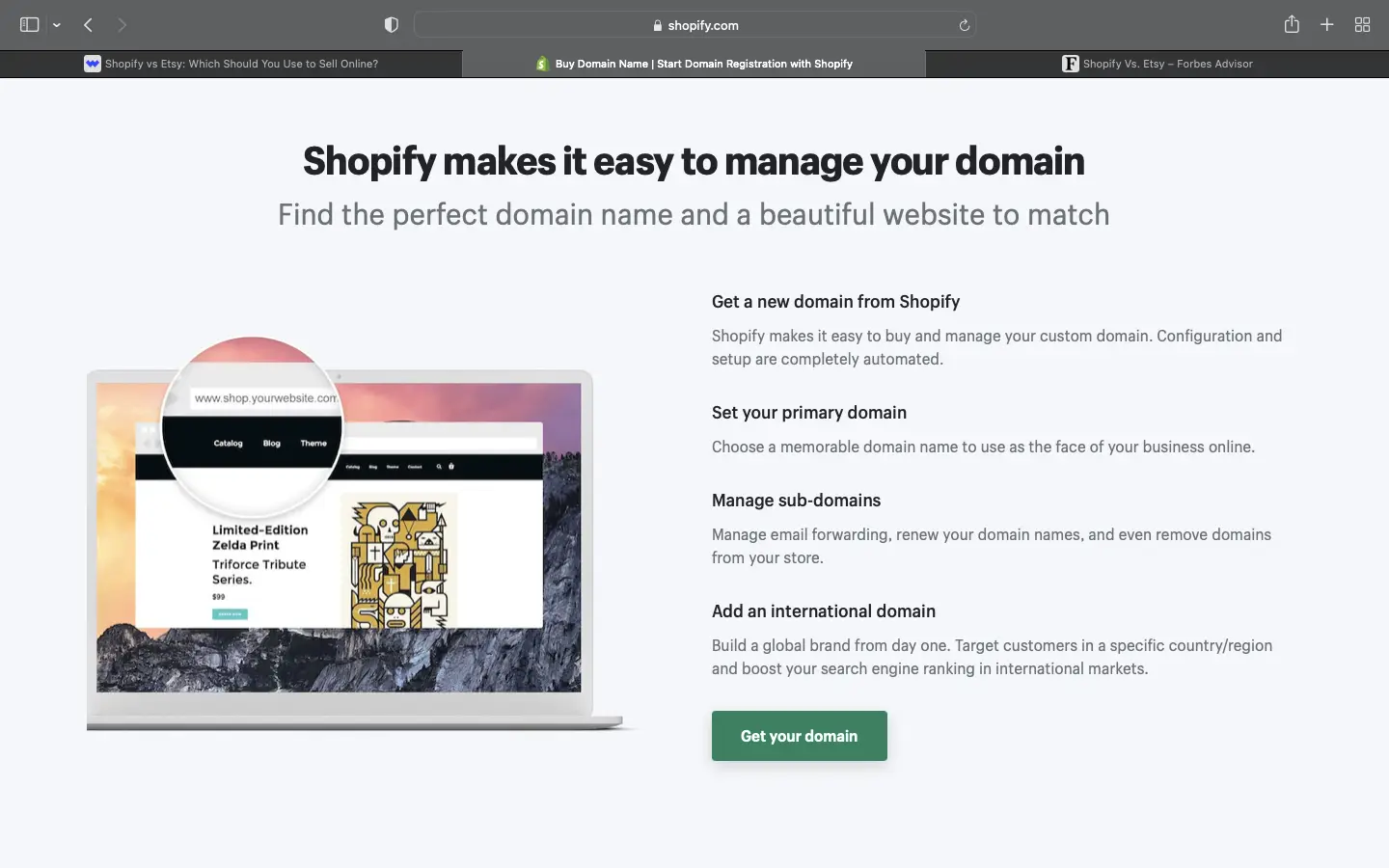Image resolution: width=1389 pixels, height=868 pixels.
Task: Show the tab overview grid
Action: click(1362, 25)
